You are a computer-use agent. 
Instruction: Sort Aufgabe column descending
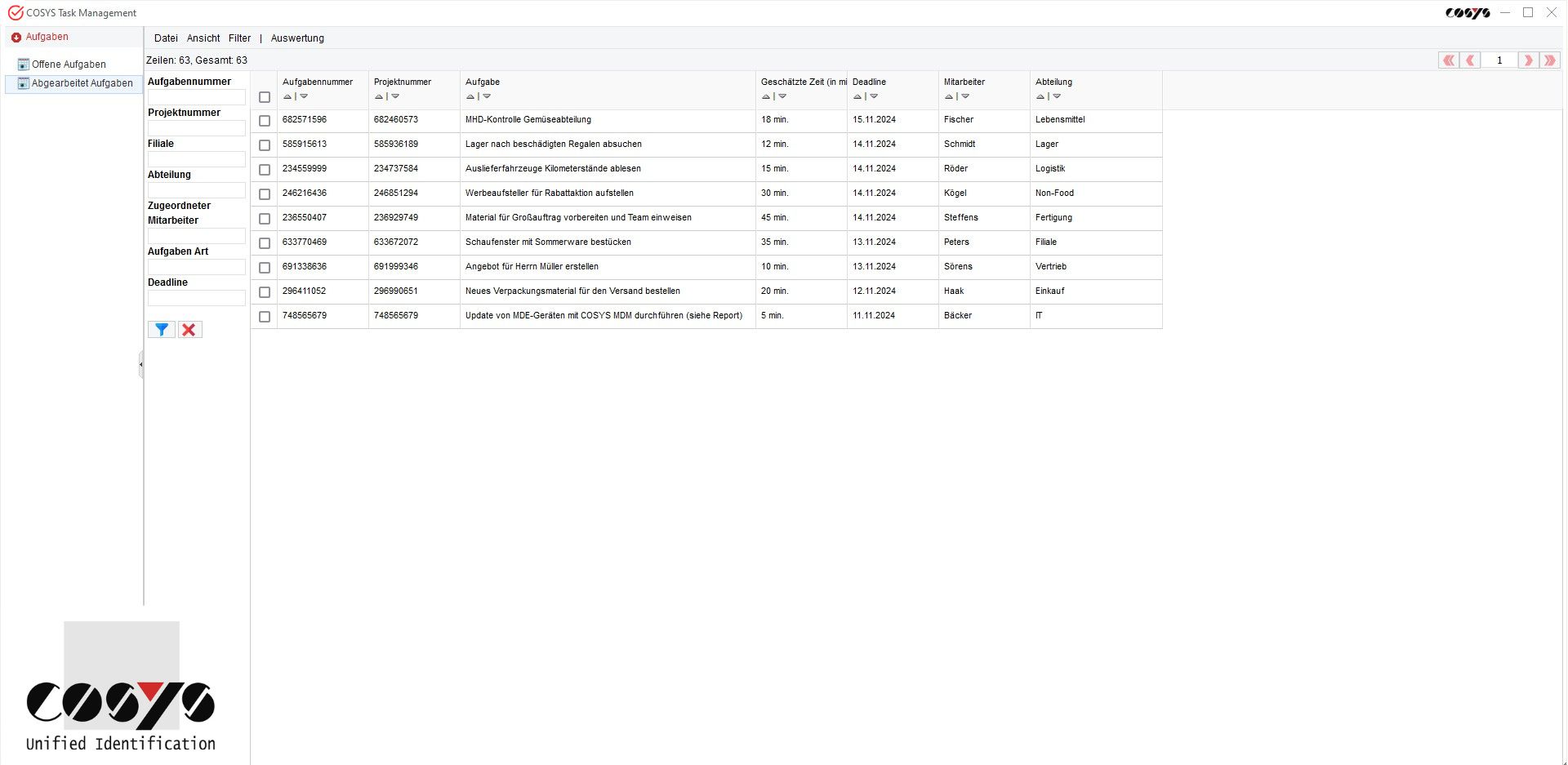(487, 96)
